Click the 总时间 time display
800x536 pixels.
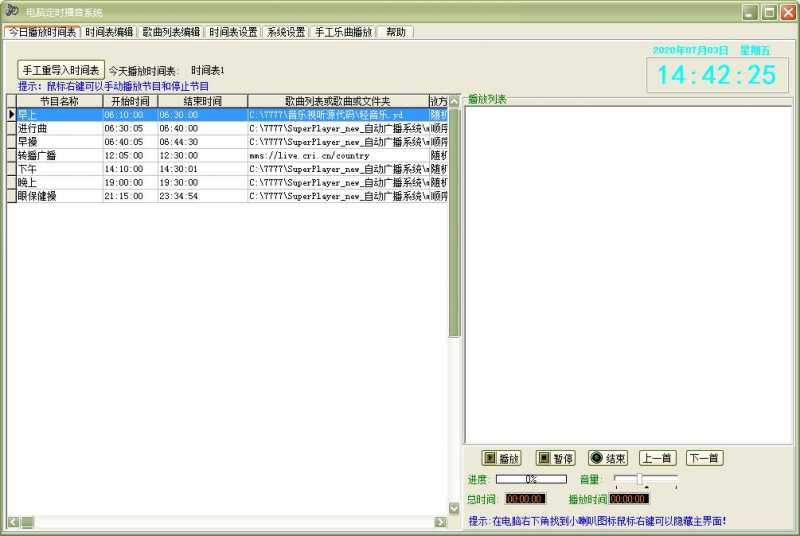(526, 499)
